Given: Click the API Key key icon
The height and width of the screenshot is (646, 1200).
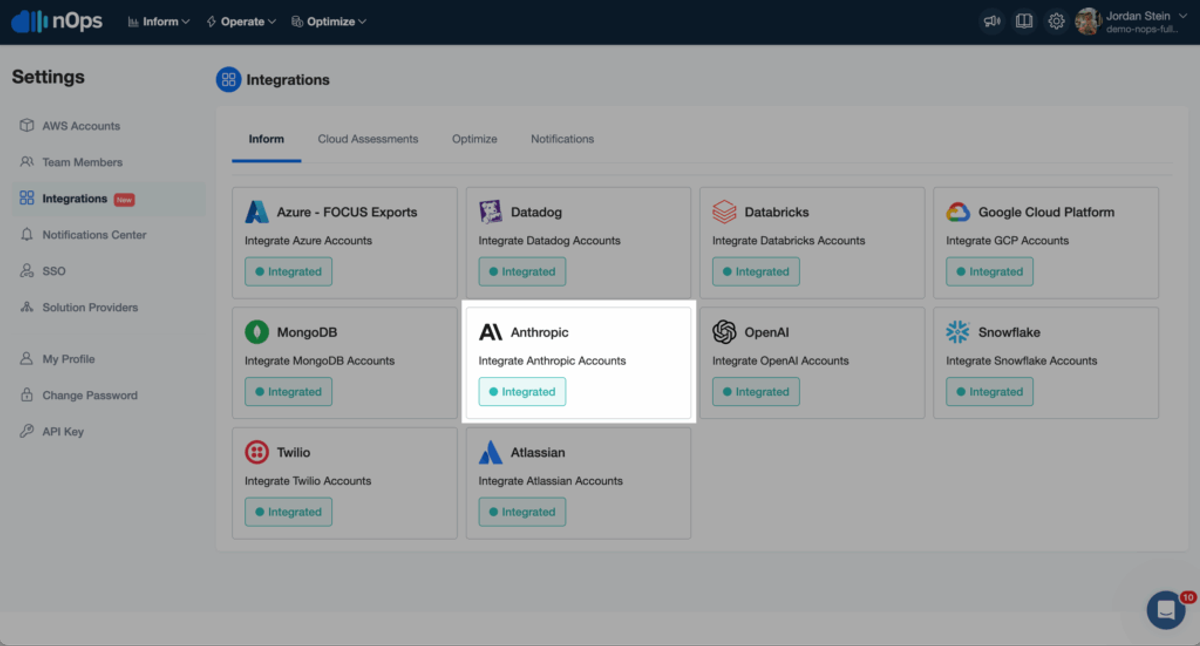Looking at the screenshot, I should click(27, 432).
